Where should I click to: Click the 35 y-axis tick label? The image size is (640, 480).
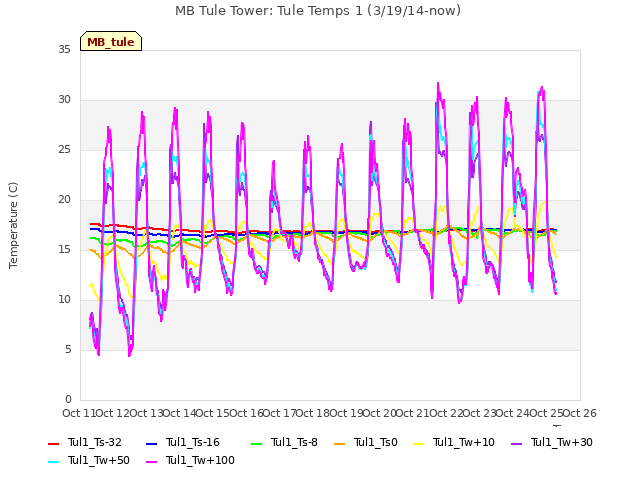pos(64,50)
